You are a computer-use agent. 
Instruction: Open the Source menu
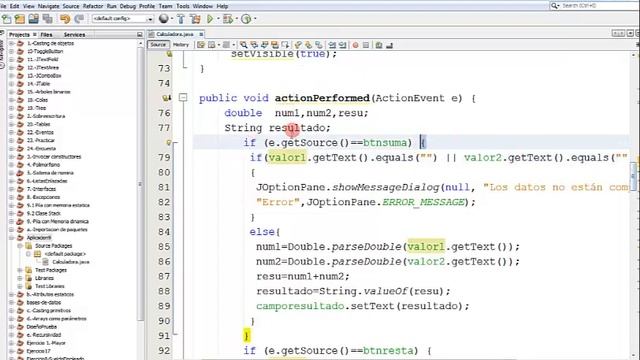71,6
